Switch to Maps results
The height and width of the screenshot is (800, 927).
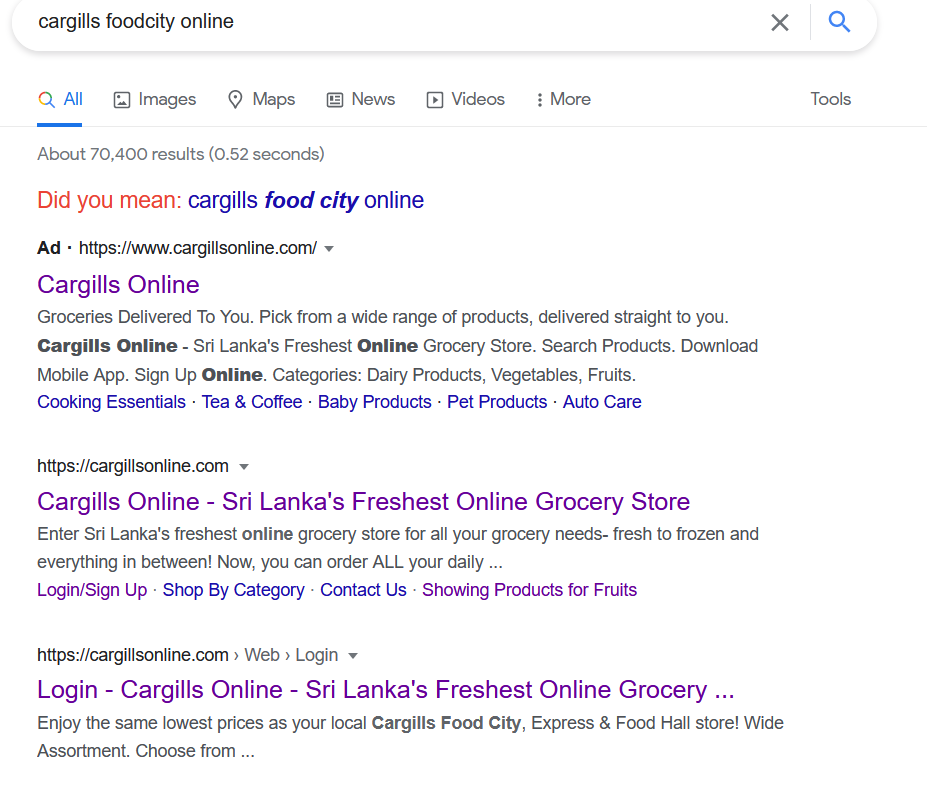click(x=261, y=99)
